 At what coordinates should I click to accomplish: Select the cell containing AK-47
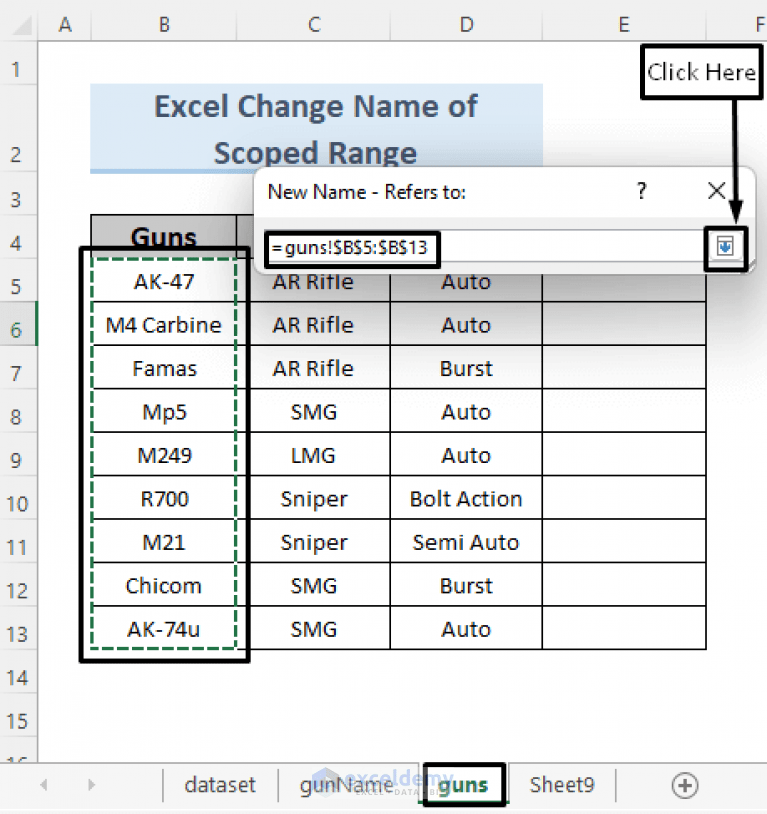[163, 281]
